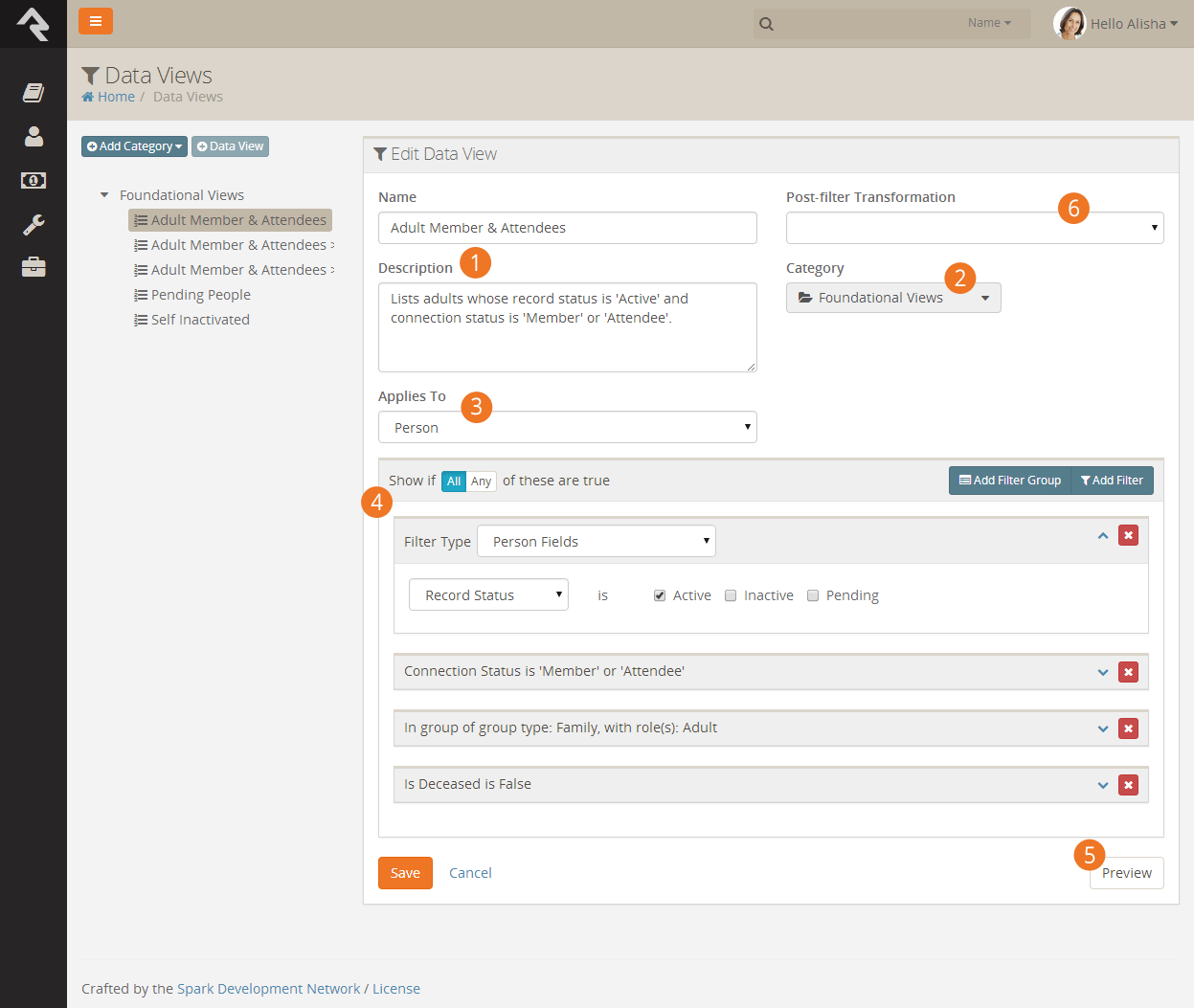Delete the In group of group type filter
Screen dimensions: 1194x1008
pos(1129,728)
